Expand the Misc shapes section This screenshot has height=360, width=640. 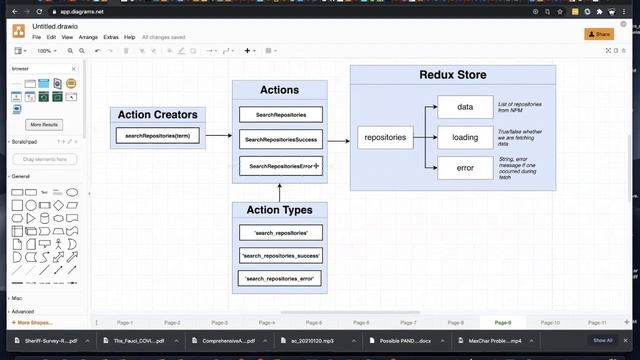point(17,298)
